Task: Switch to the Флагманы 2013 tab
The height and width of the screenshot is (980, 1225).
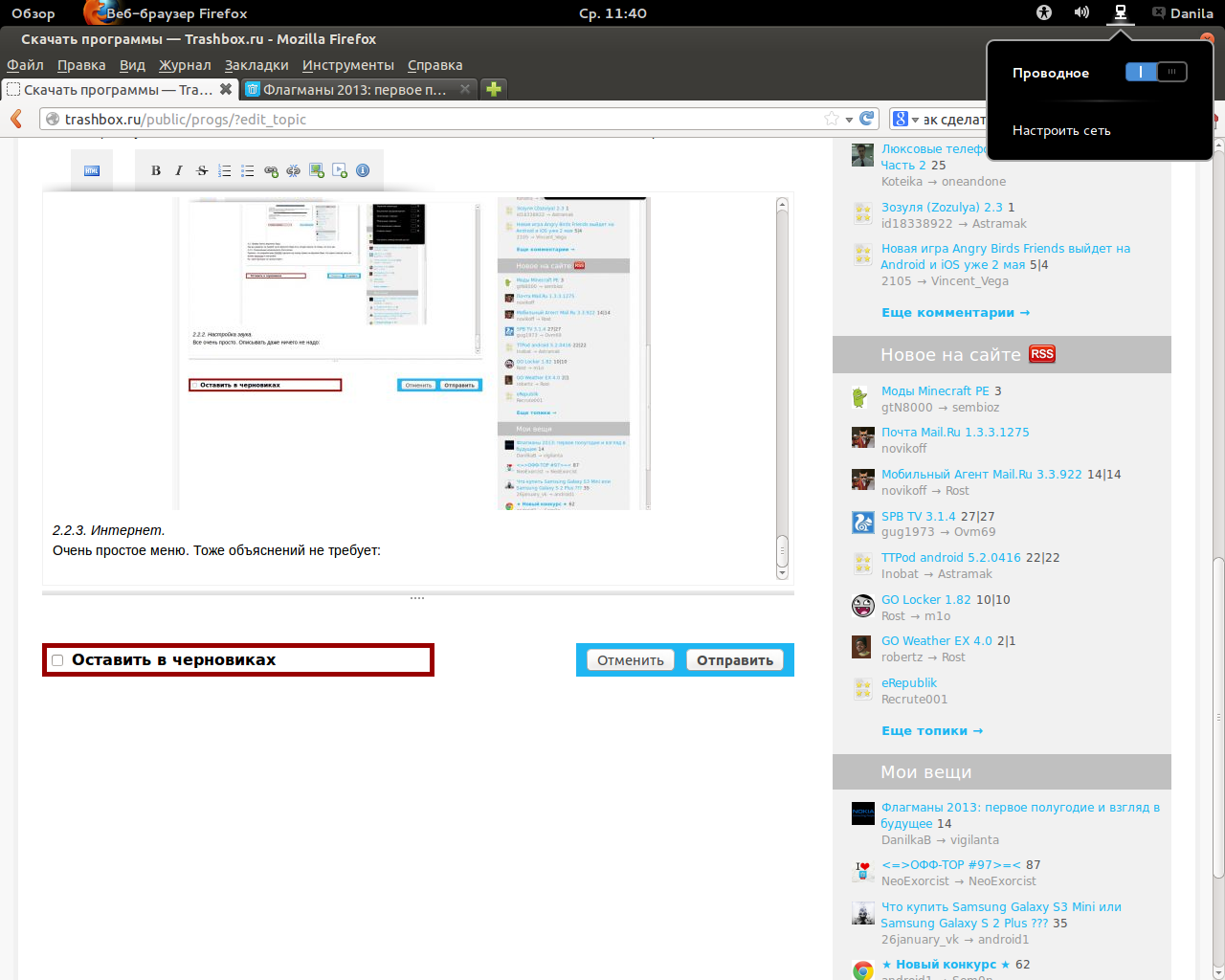Action: (358, 89)
